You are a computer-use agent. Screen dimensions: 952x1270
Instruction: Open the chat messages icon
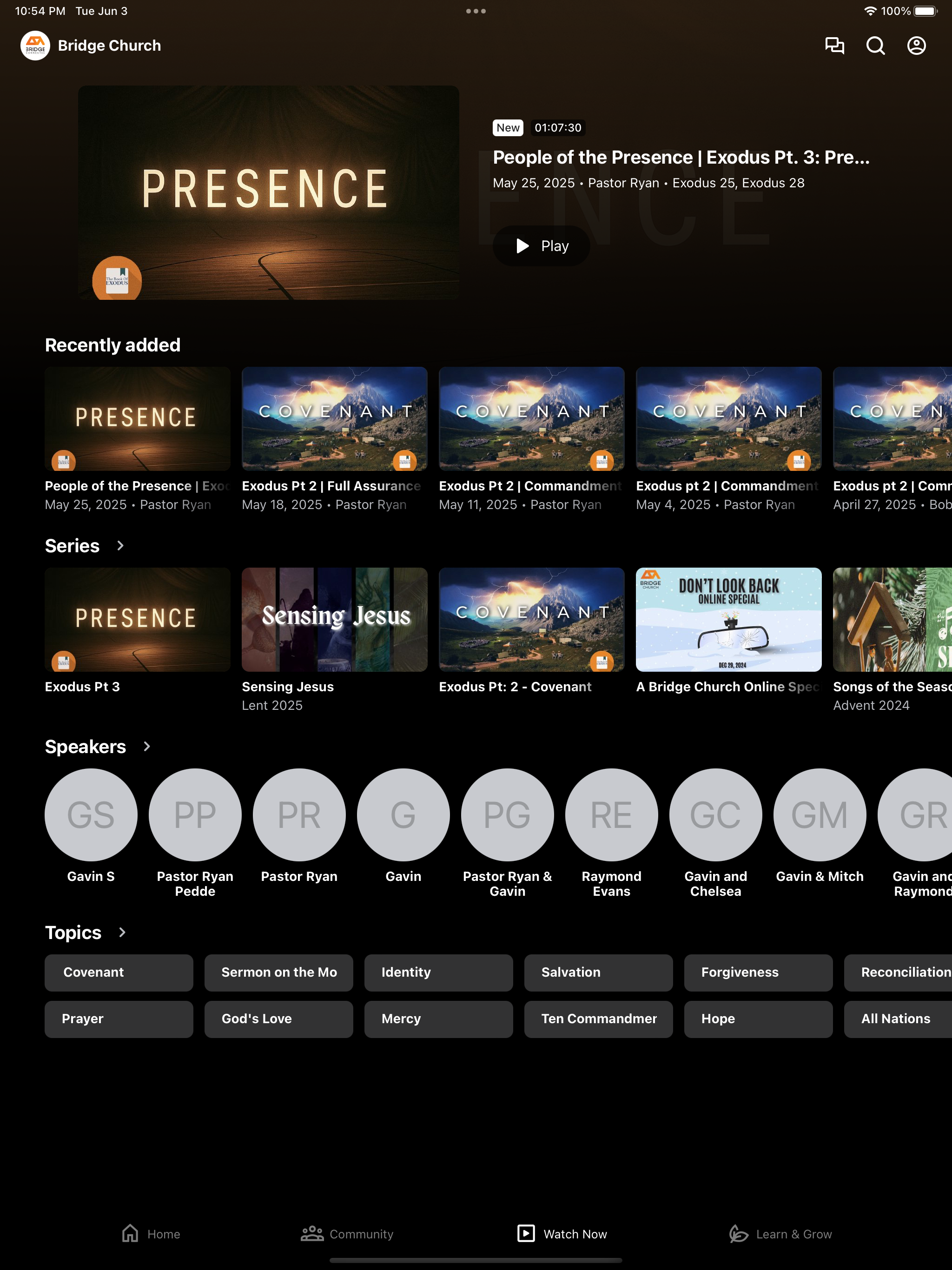click(x=834, y=46)
